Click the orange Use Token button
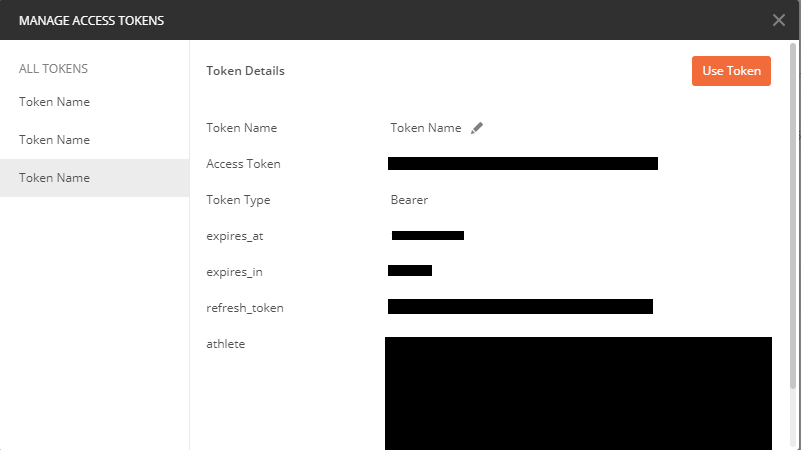This screenshot has height=450, width=801. click(731, 71)
